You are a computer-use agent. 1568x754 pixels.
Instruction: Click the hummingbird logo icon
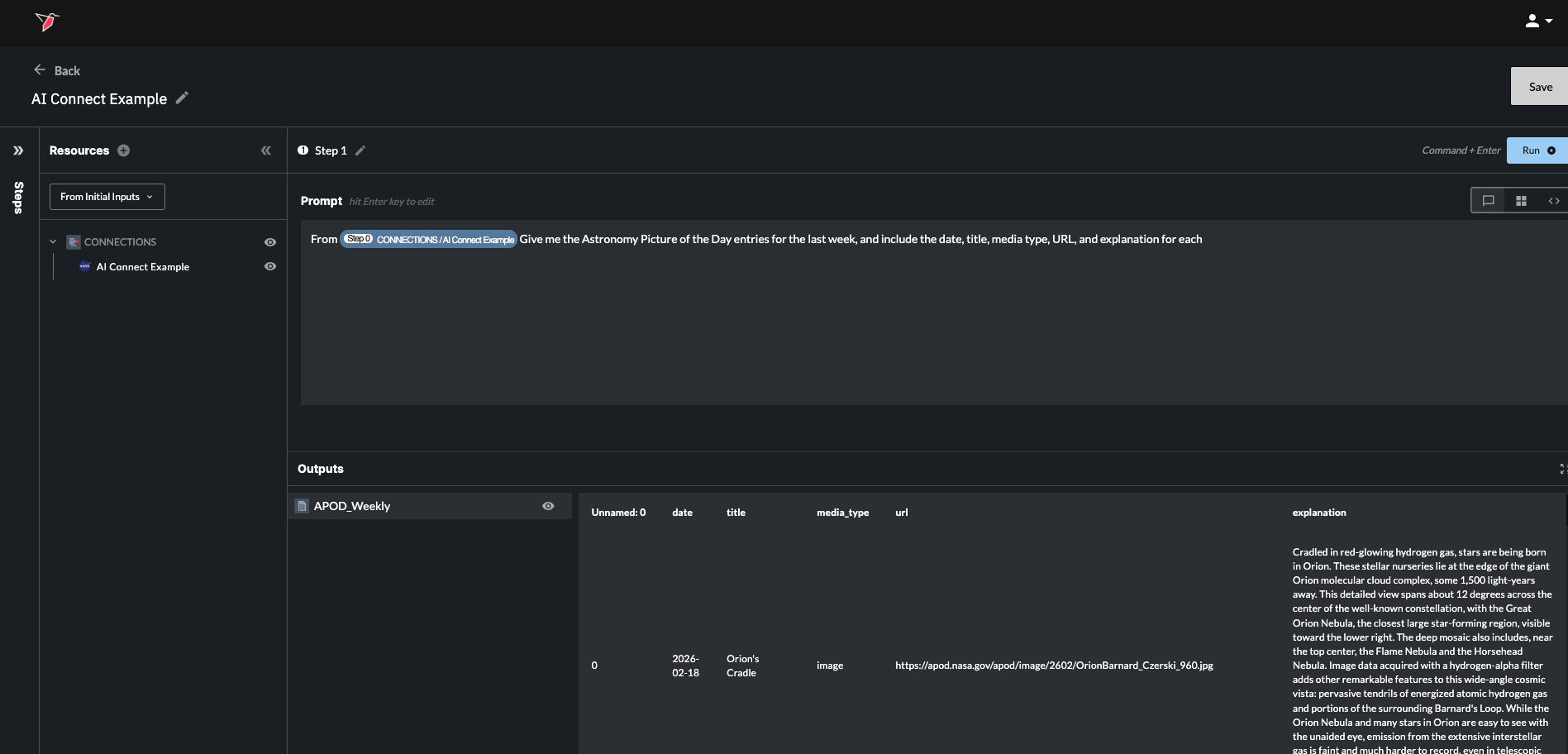(47, 21)
